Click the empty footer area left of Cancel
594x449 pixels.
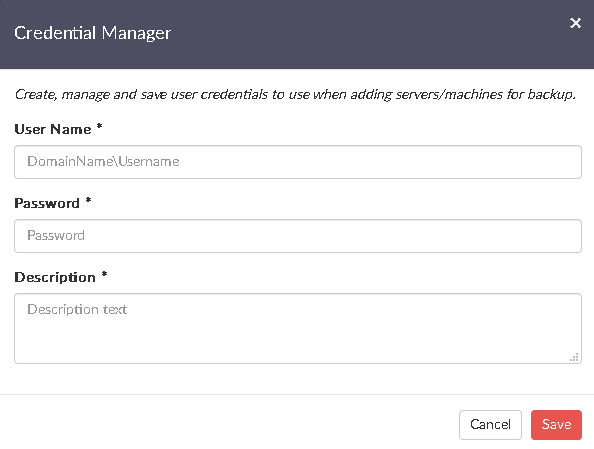click(227, 425)
